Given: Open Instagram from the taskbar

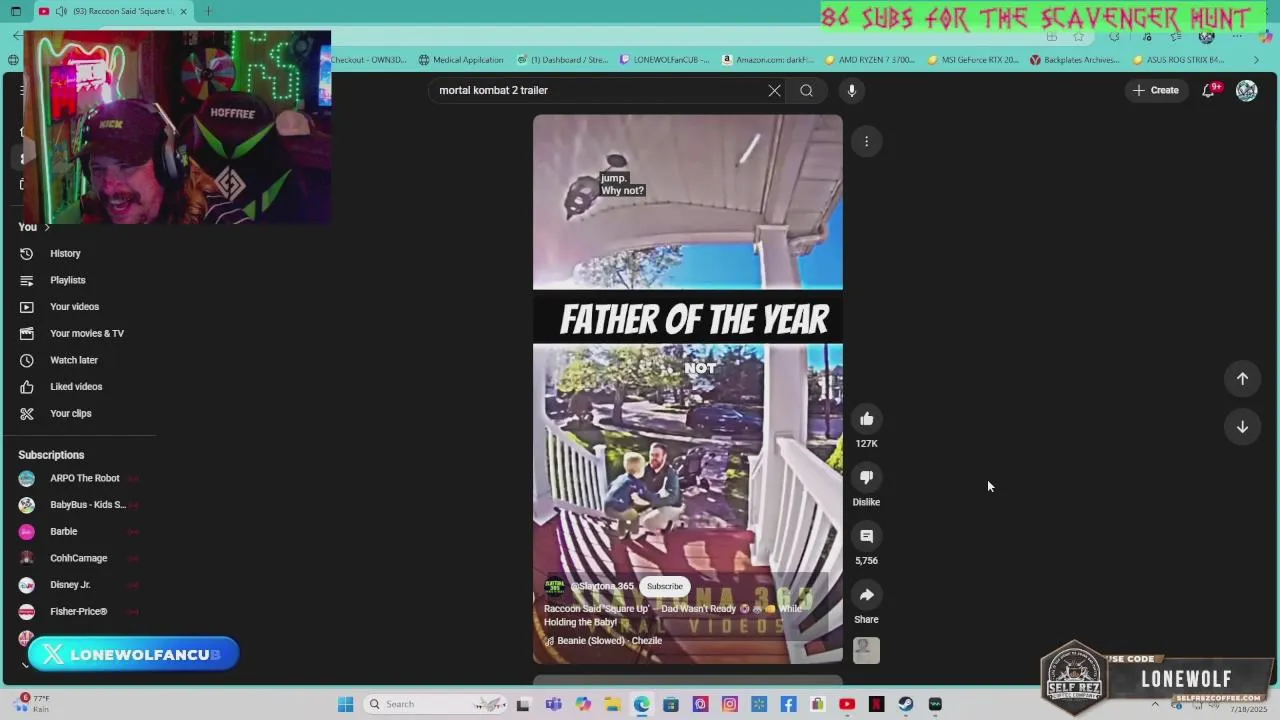Looking at the screenshot, I should coord(730,704).
